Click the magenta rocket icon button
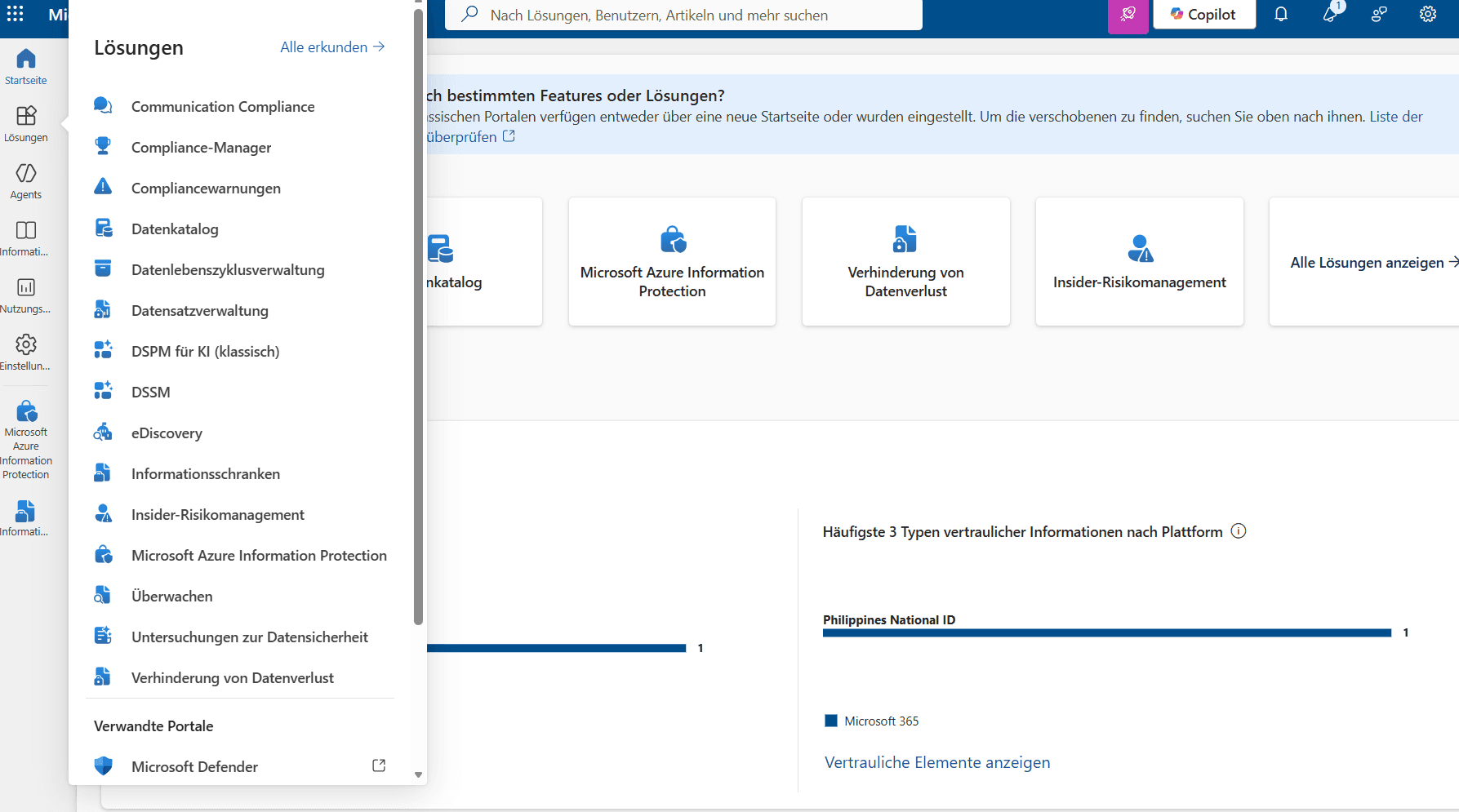 coord(1128,15)
